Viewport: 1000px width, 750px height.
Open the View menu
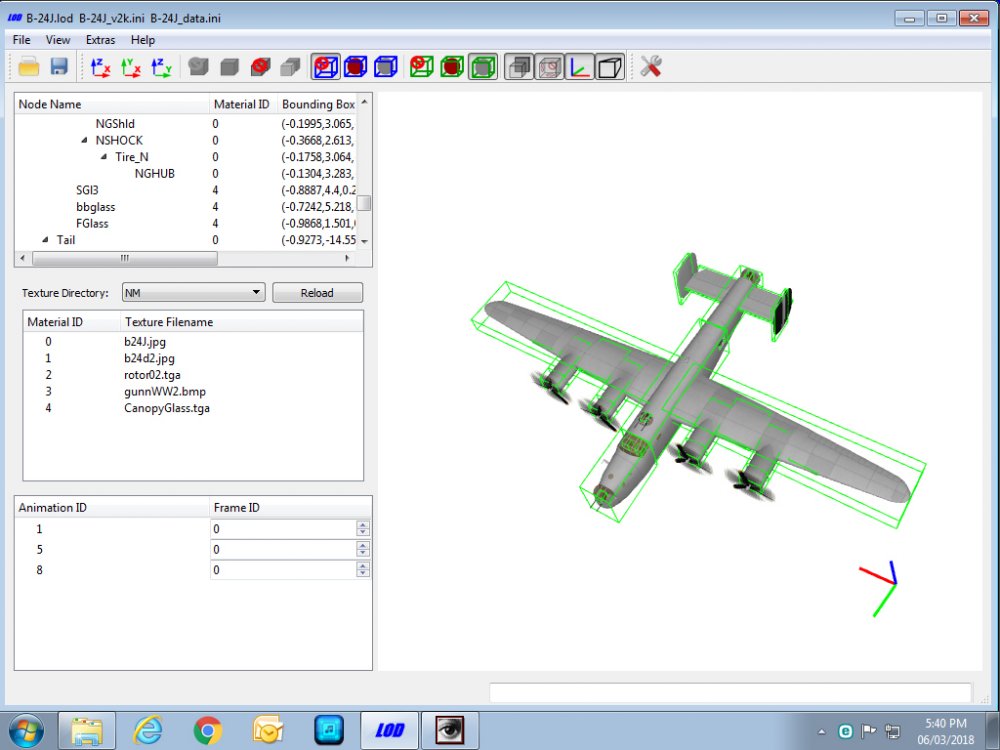click(x=57, y=40)
